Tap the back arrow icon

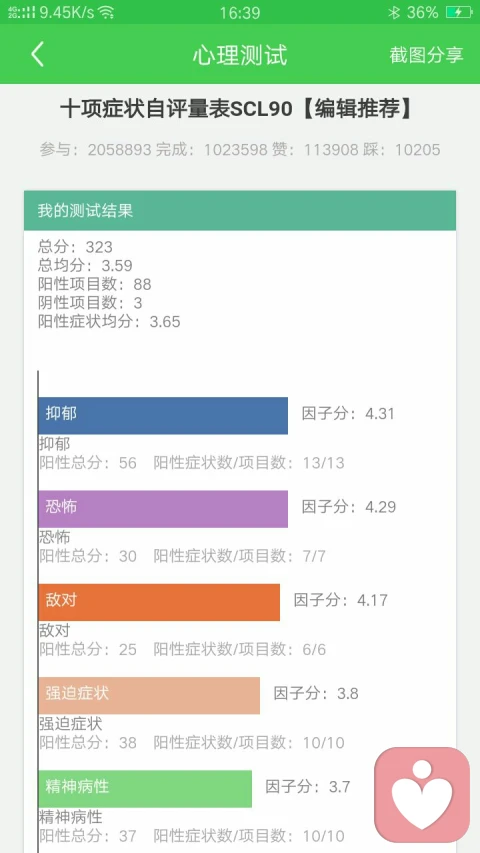click(x=37, y=54)
